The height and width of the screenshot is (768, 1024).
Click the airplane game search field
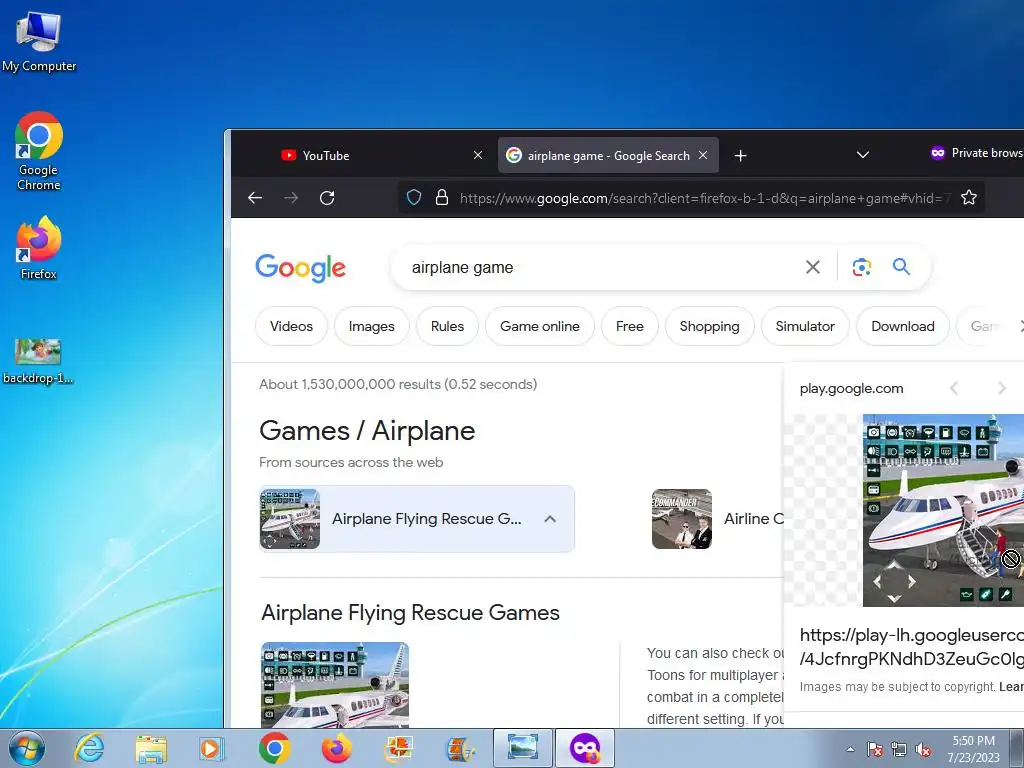[x=600, y=267]
